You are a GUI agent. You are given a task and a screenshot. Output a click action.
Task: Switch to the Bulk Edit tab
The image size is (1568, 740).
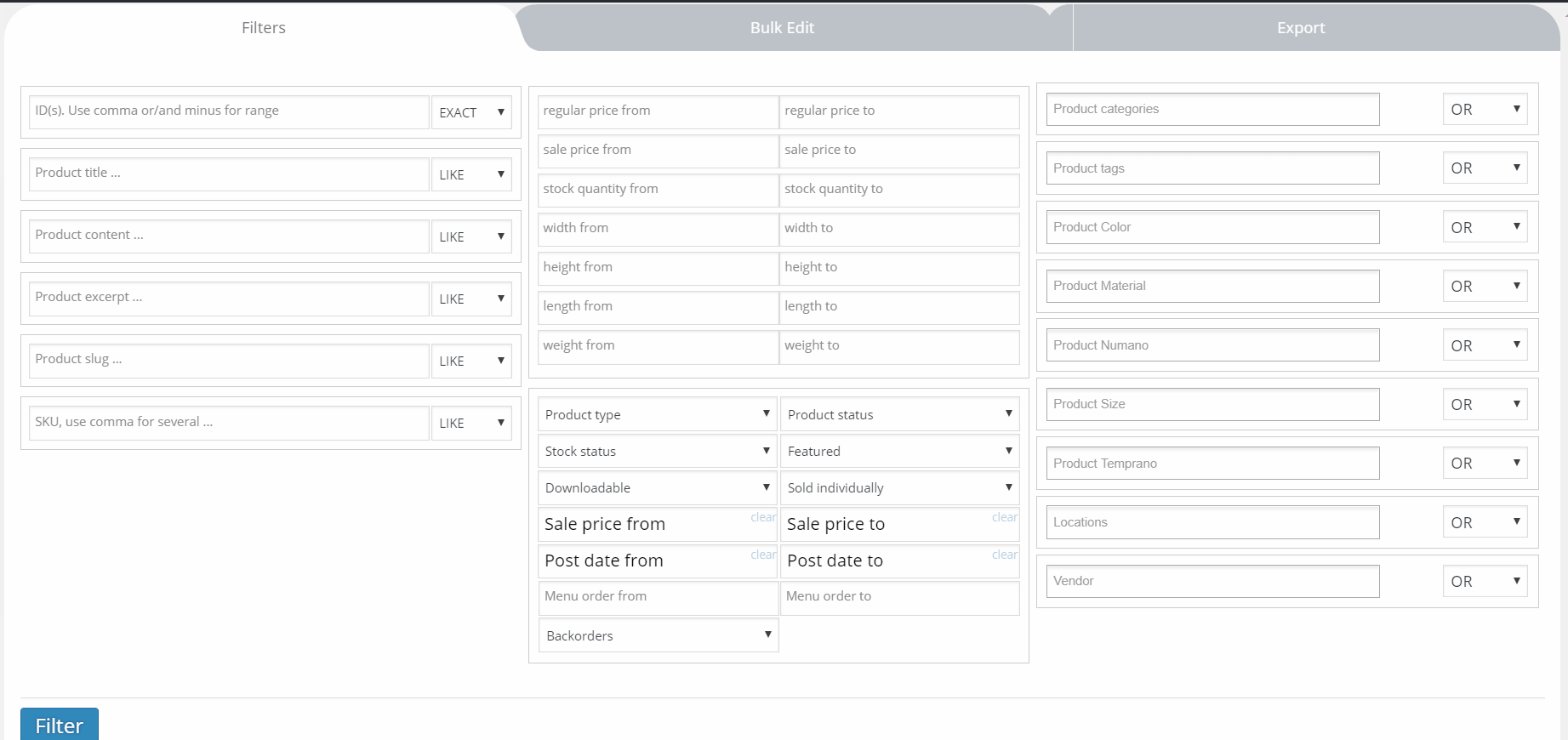coord(782,28)
